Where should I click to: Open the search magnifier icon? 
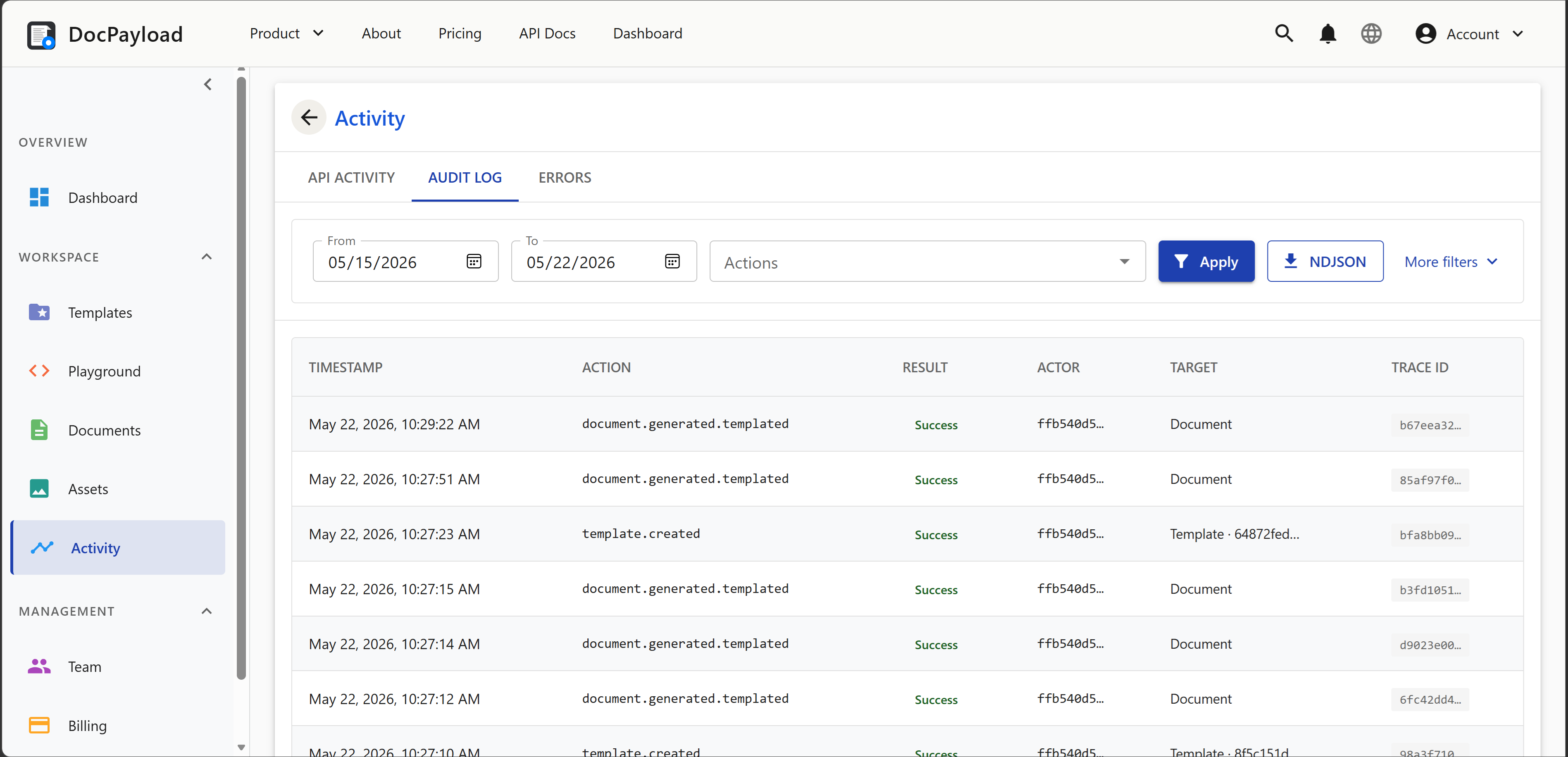point(1284,33)
